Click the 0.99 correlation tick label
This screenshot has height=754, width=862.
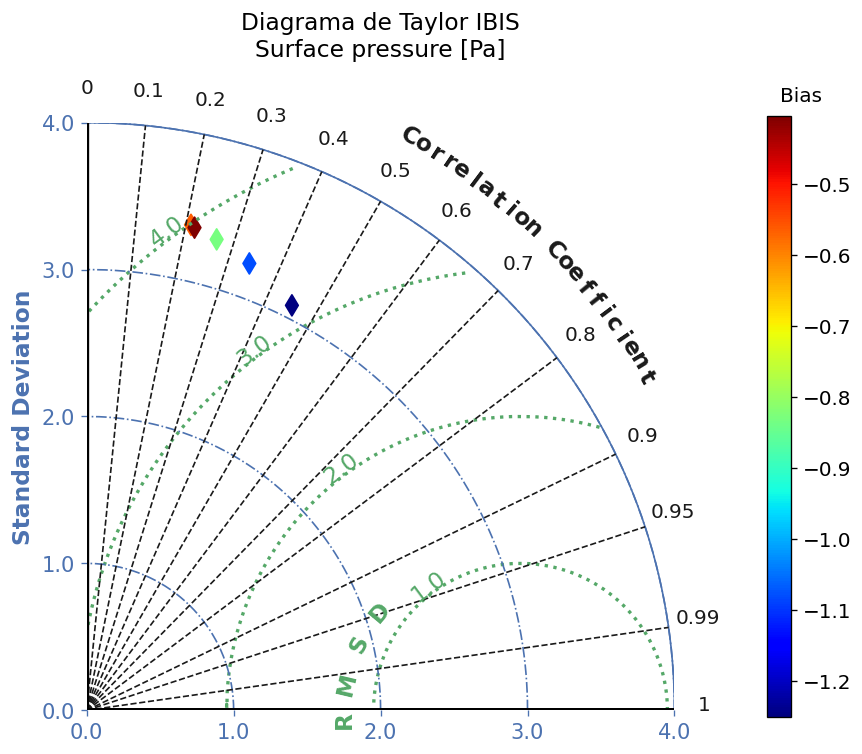697,618
